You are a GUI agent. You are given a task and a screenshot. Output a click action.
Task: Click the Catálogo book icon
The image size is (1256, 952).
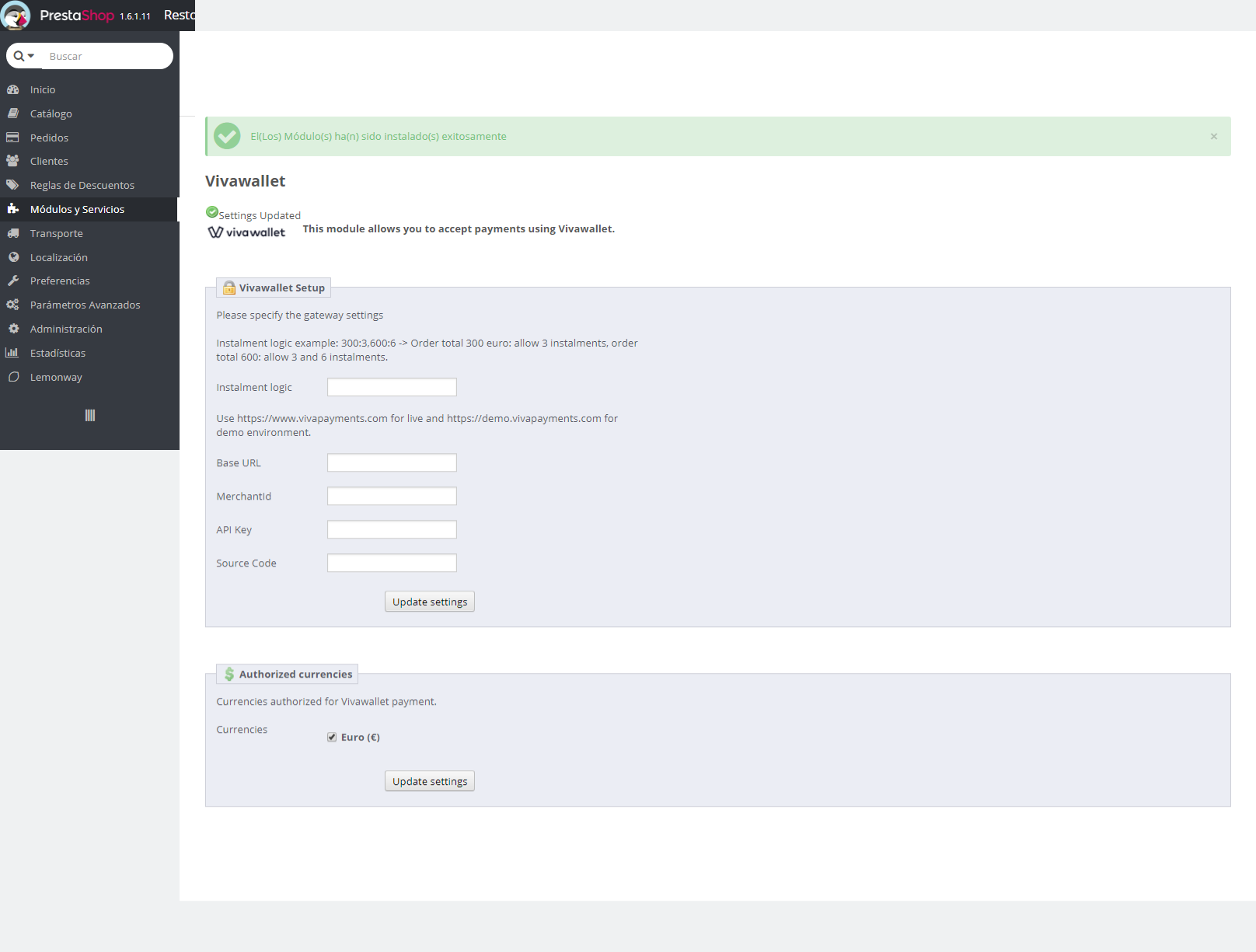tap(13, 113)
